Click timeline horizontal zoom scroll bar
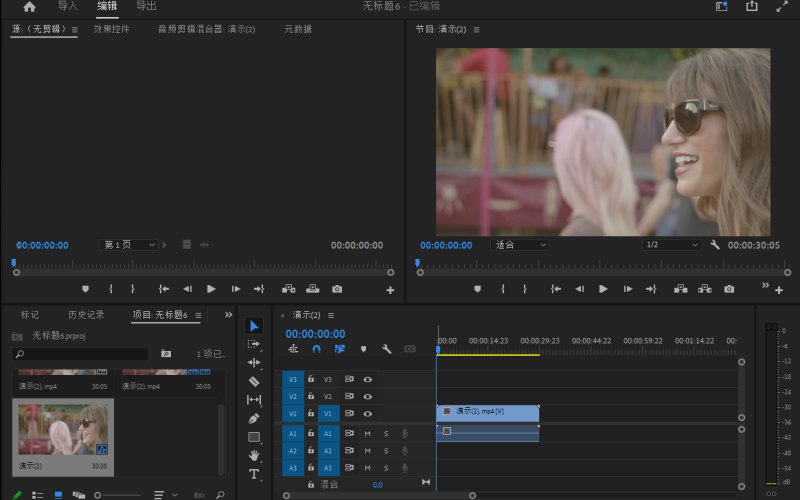800x500 pixels. tap(379, 495)
